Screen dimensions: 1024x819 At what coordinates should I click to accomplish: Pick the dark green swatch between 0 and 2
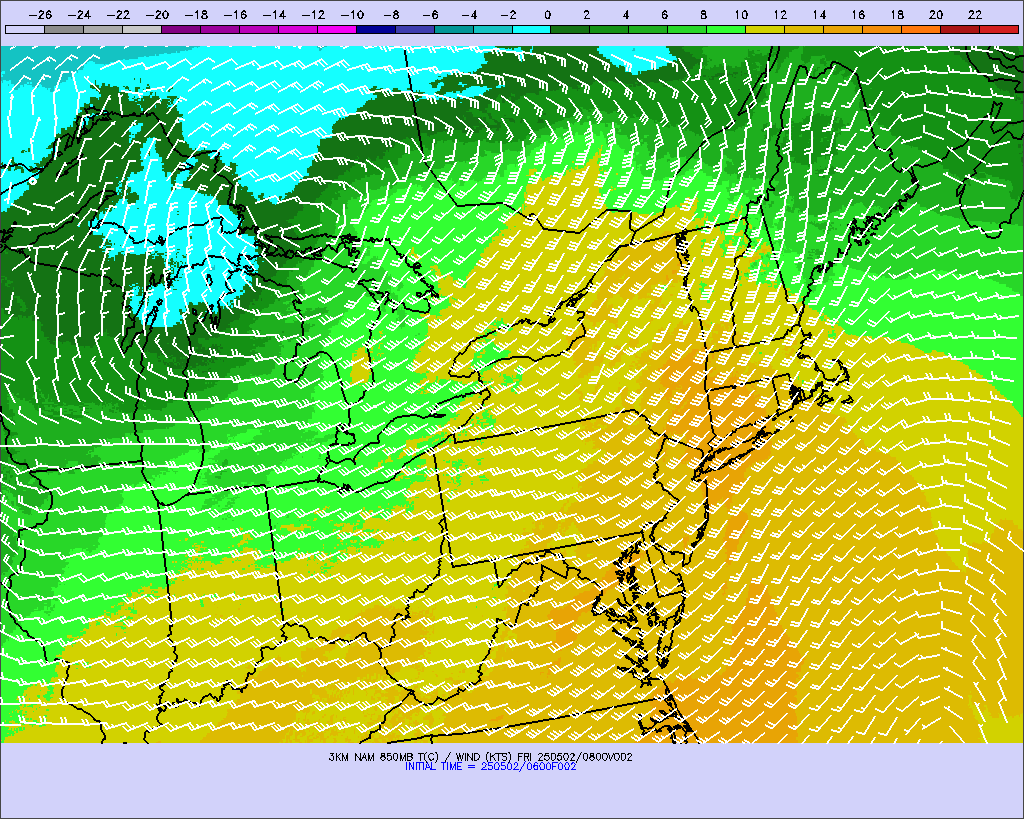click(570, 29)
